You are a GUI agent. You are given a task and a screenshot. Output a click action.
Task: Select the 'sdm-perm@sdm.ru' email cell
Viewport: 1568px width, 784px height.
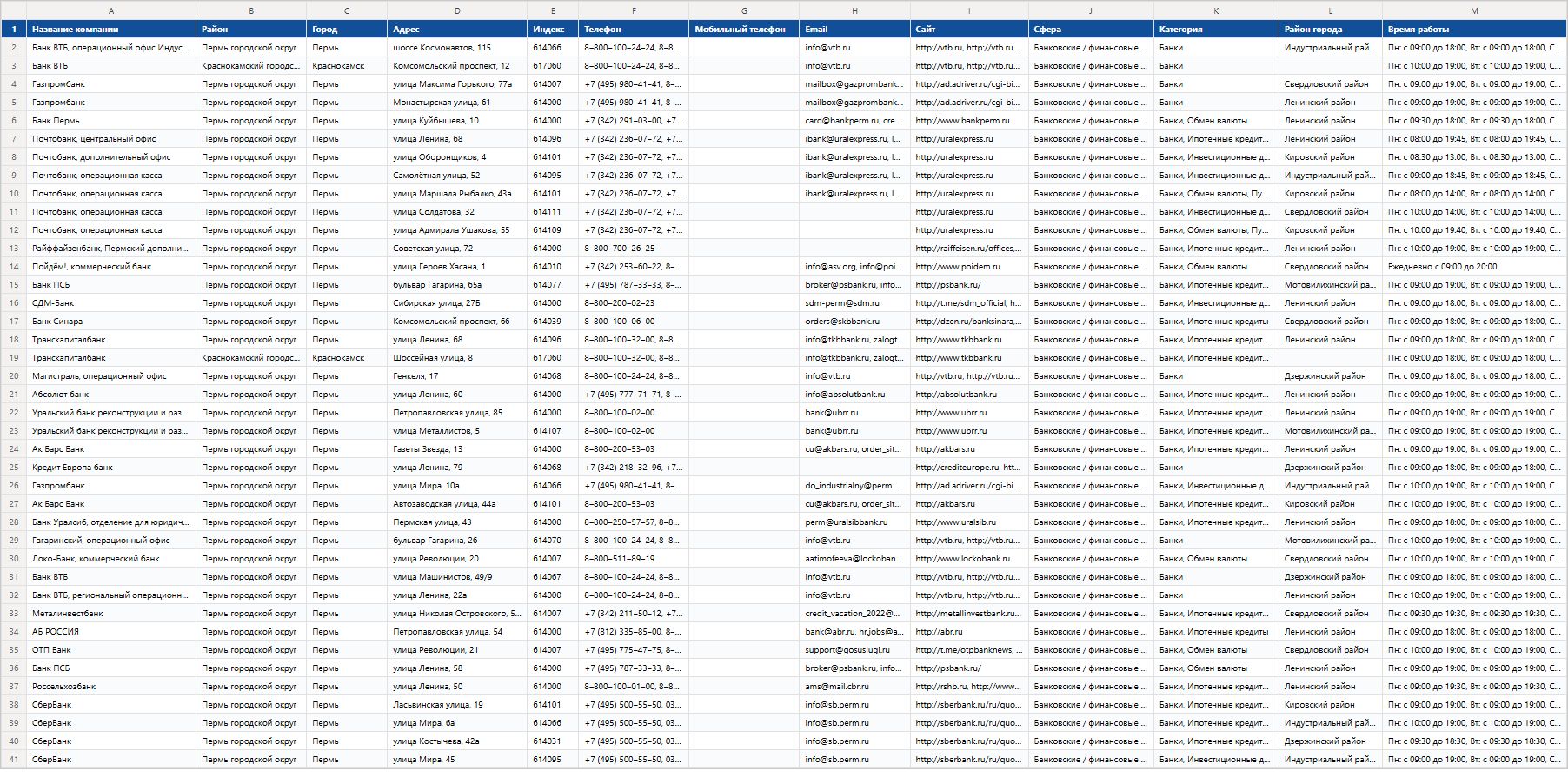pyautogui.click(x=854, y=303)
